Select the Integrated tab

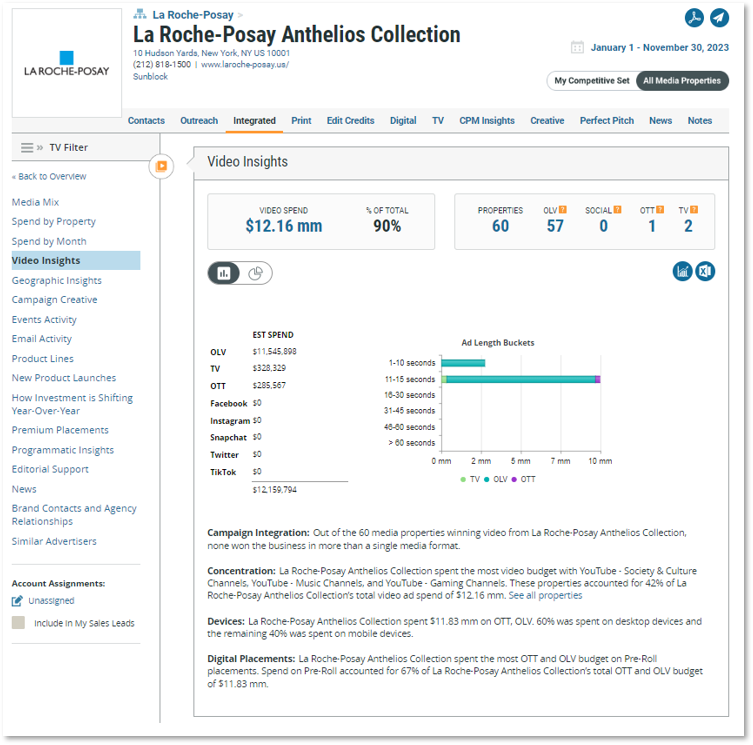click(254, 121)
